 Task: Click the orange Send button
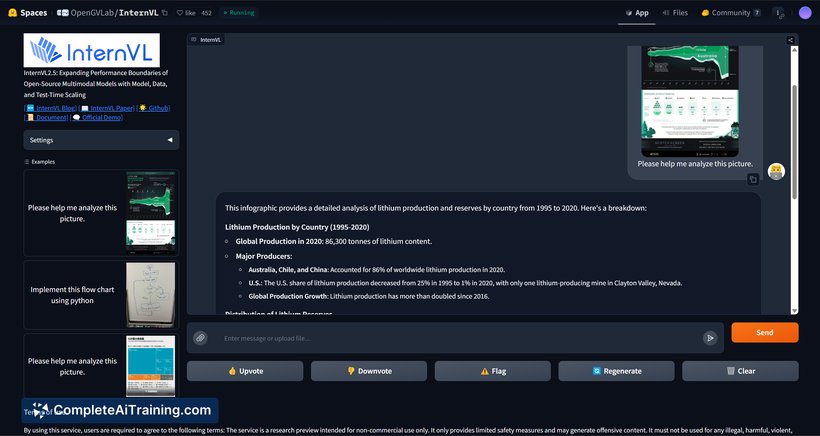[x=765, y=332]
